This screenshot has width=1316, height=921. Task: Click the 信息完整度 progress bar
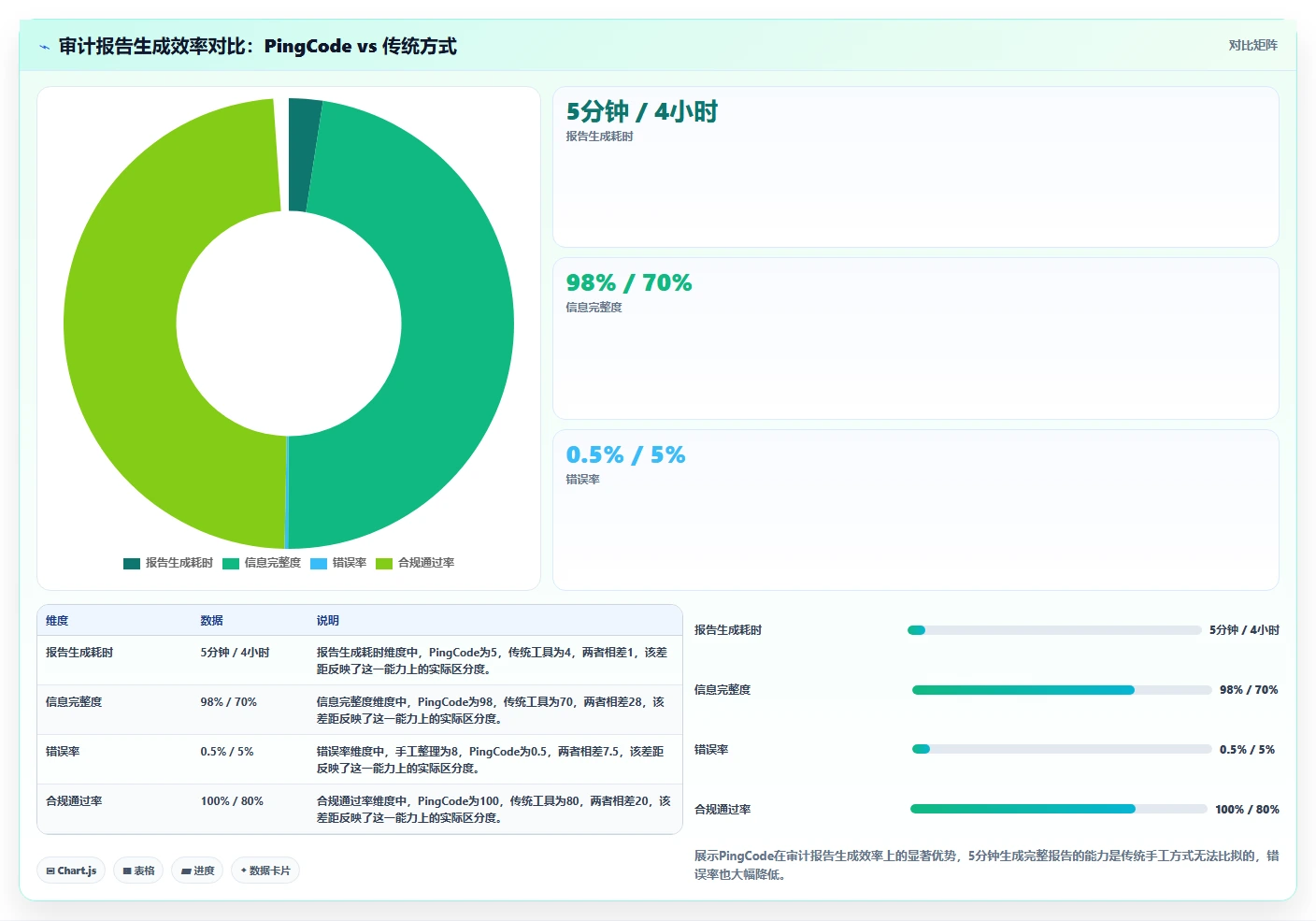click(1062, 690)
